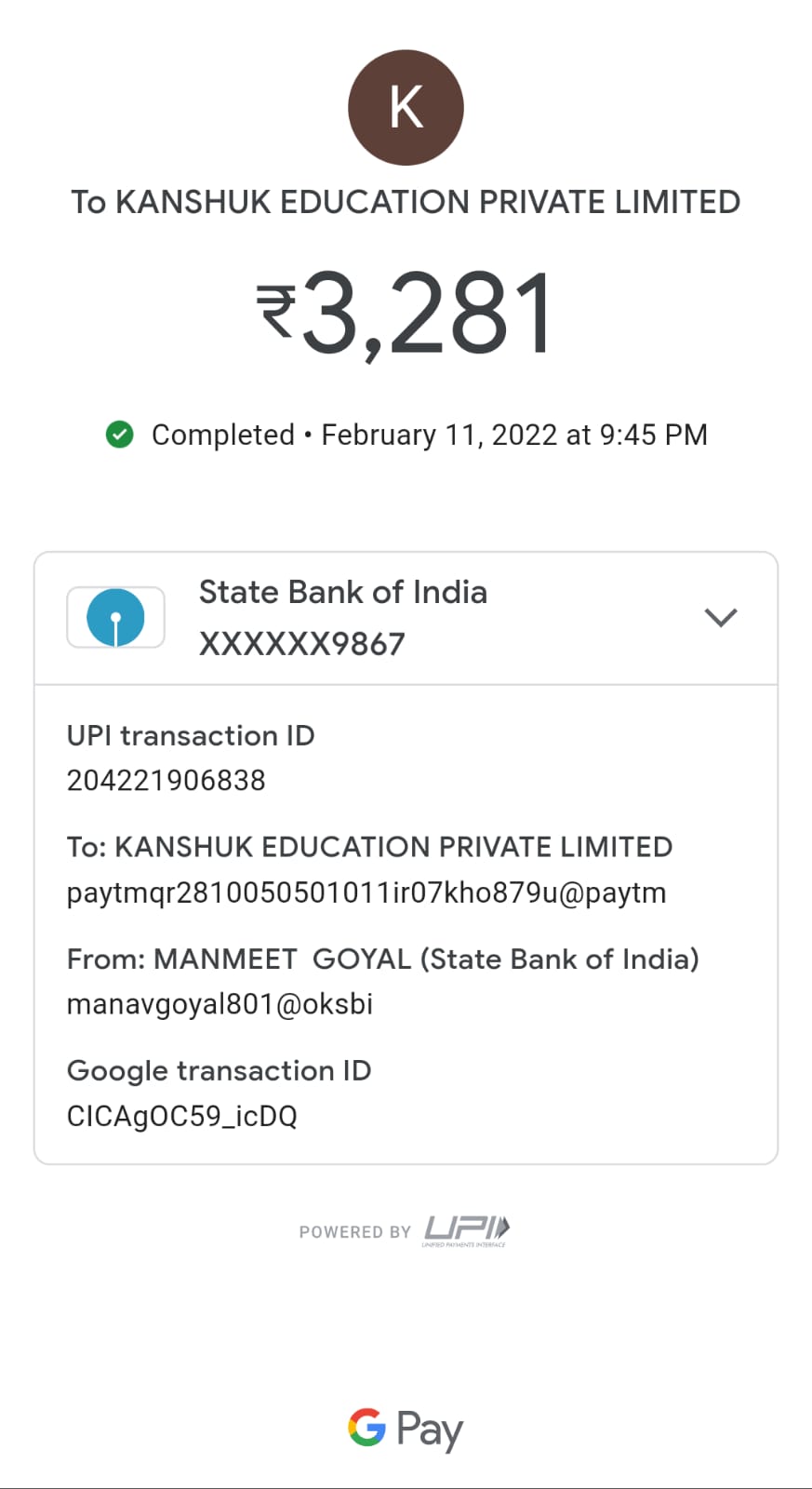812x1489 pixels.
Task: Tap the State Bank of India logo
Action: [115, 617]
